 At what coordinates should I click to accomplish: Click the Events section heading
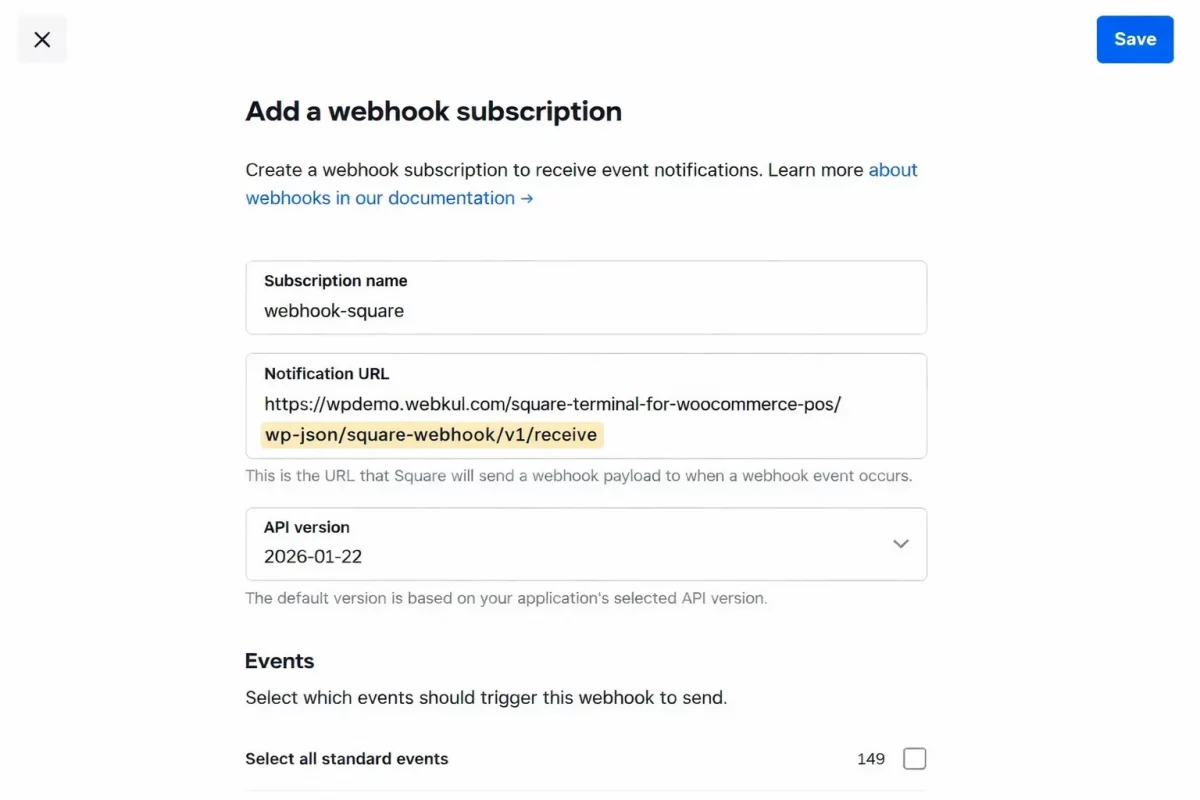click(x=279, y=661)
